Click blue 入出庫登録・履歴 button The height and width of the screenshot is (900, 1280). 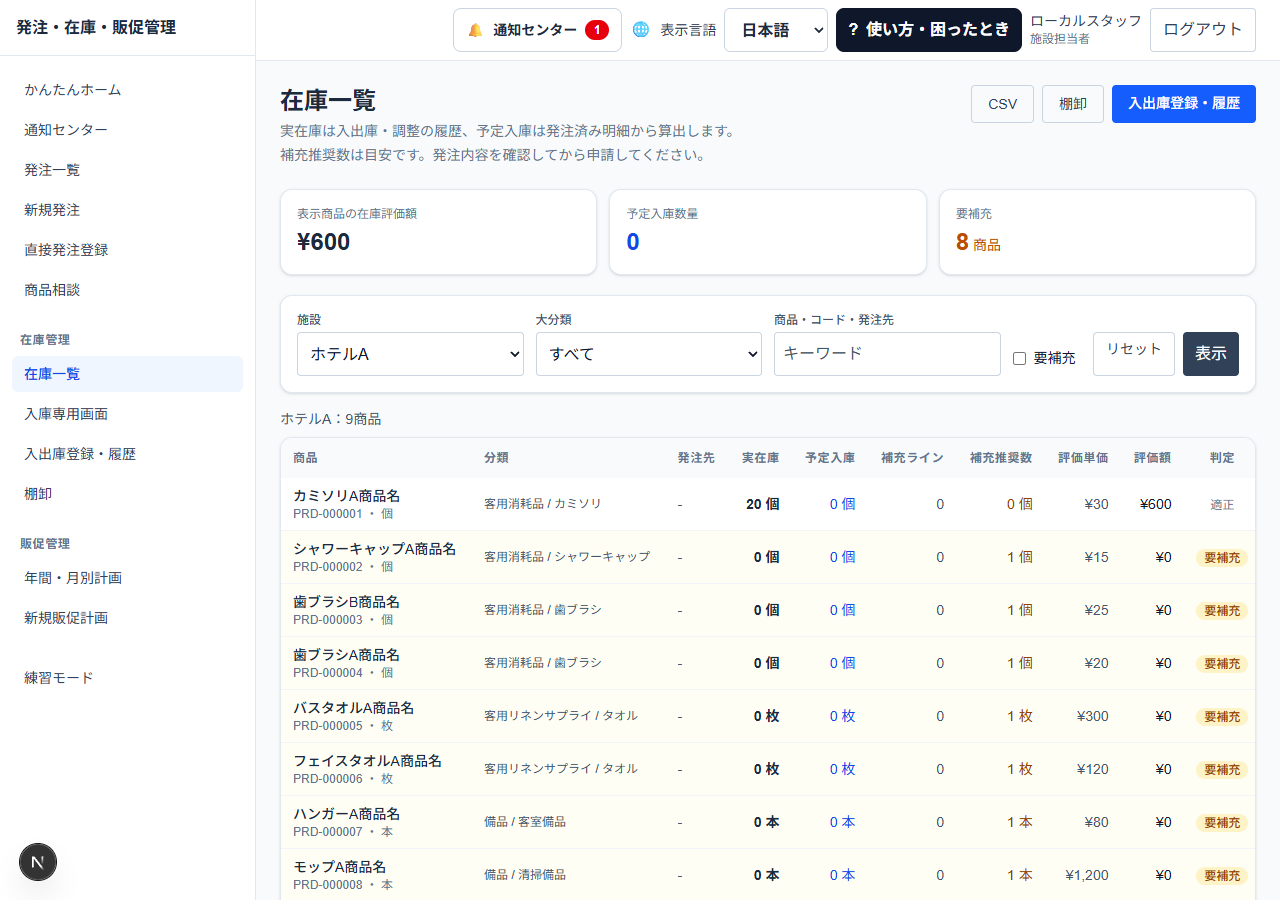1184,104
